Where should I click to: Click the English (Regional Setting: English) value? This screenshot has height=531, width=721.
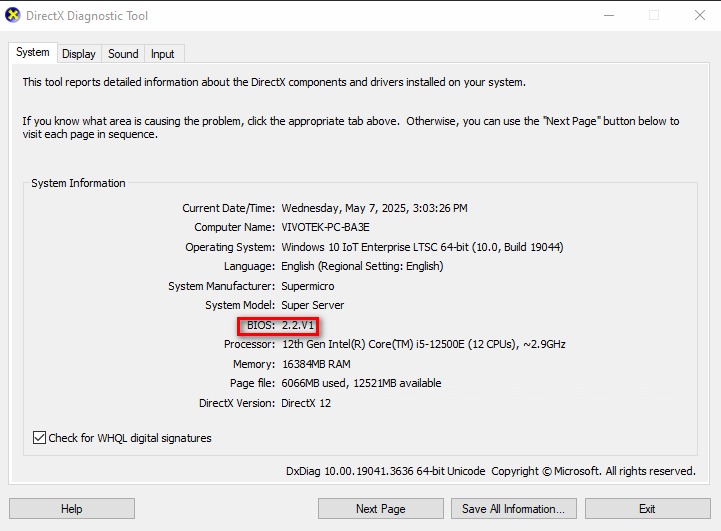coord(362,266)
